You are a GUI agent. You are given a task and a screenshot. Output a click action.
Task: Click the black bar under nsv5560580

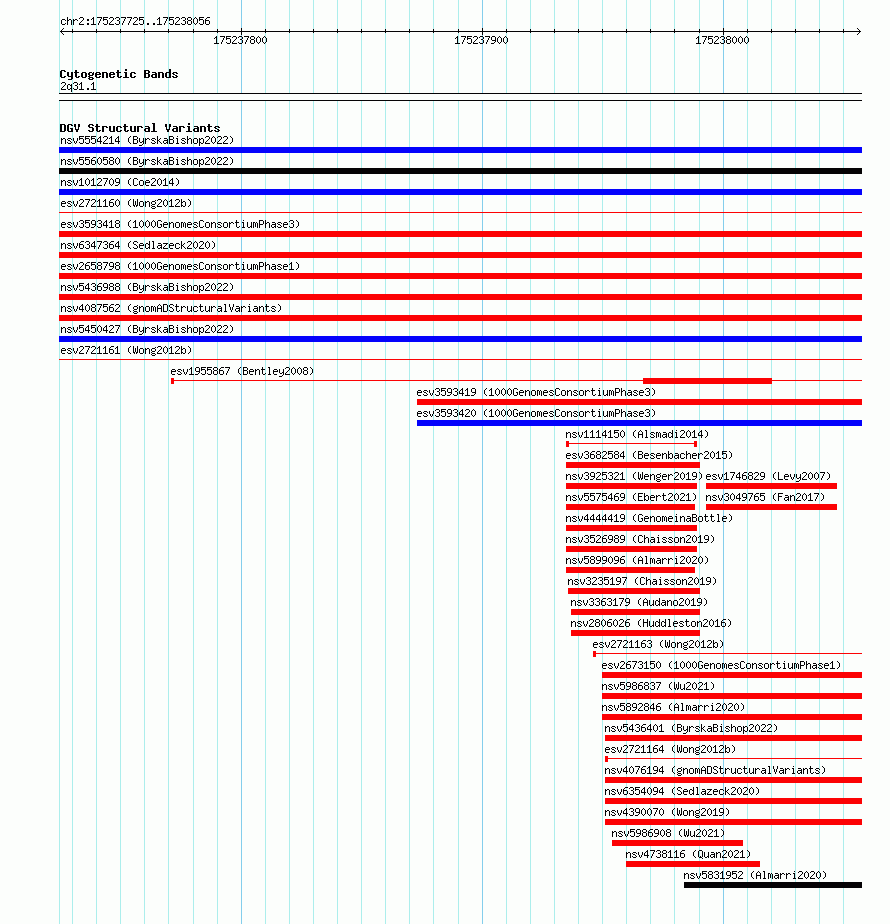click(x=460, y=171)
